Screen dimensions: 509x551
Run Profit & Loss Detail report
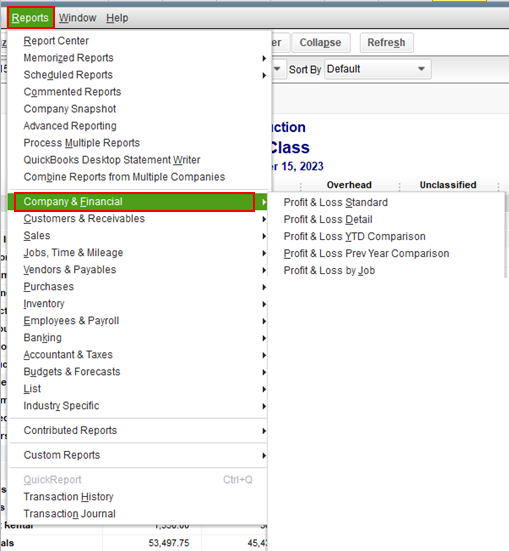[x=386, y=220]
